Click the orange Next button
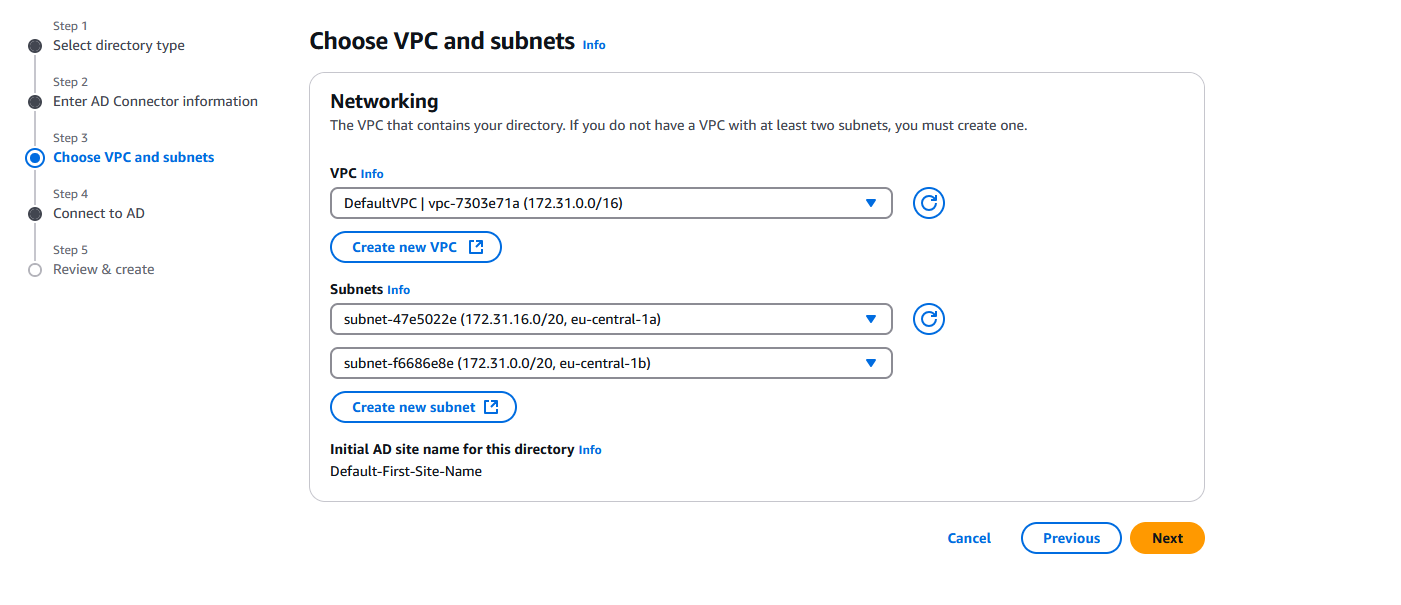Screen dimensions: 1401x605 pyautogui.click(x=1166, y=538)
